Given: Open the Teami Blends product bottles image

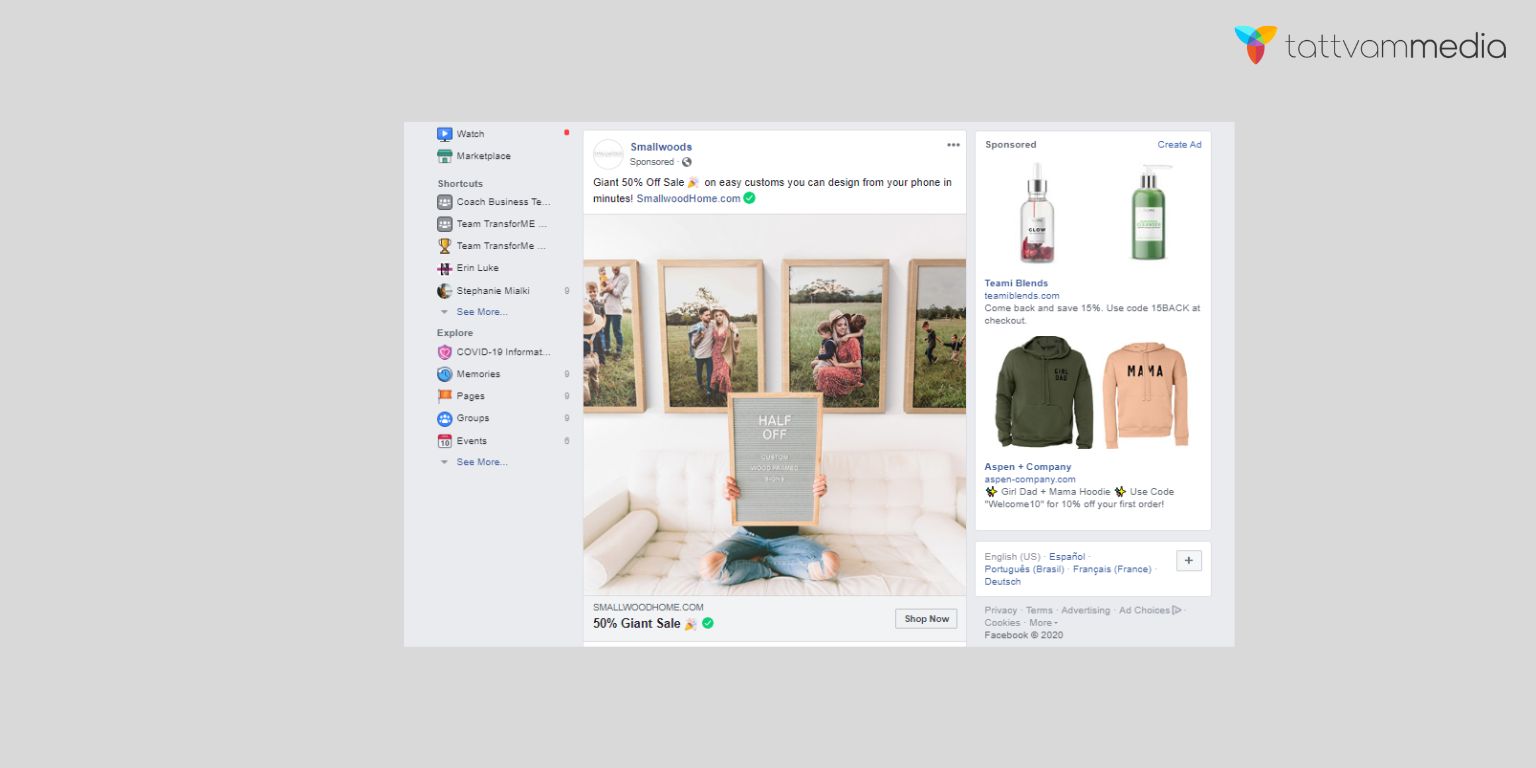Looking at the screenshot, I should [x=1093, y=213].
